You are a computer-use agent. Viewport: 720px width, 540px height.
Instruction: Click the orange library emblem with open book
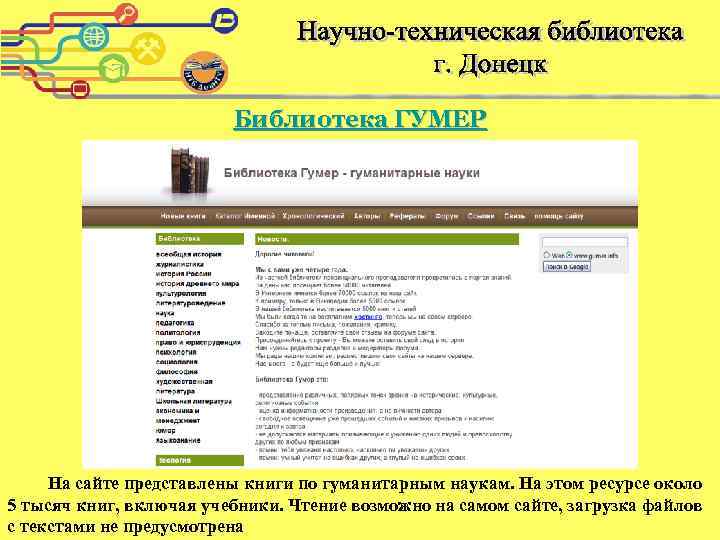point(204,73)
